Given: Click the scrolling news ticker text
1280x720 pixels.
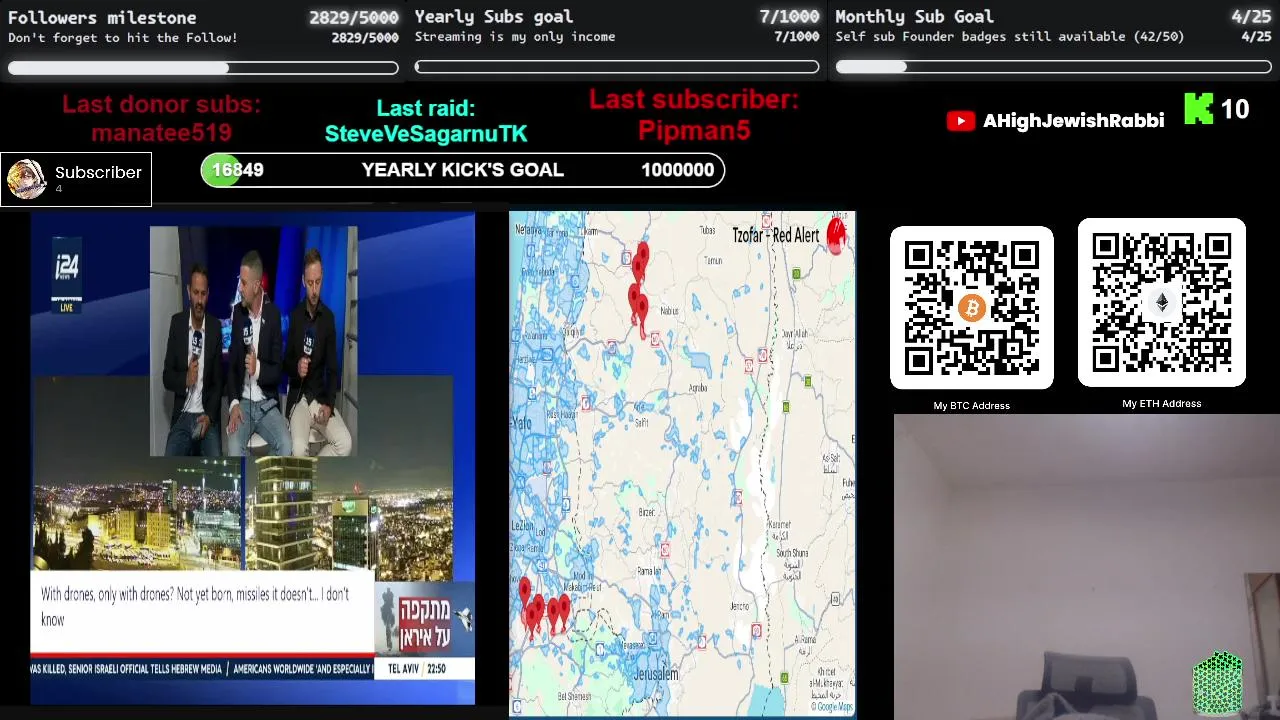Looking at the screenshot, I should tap(201, 668).
